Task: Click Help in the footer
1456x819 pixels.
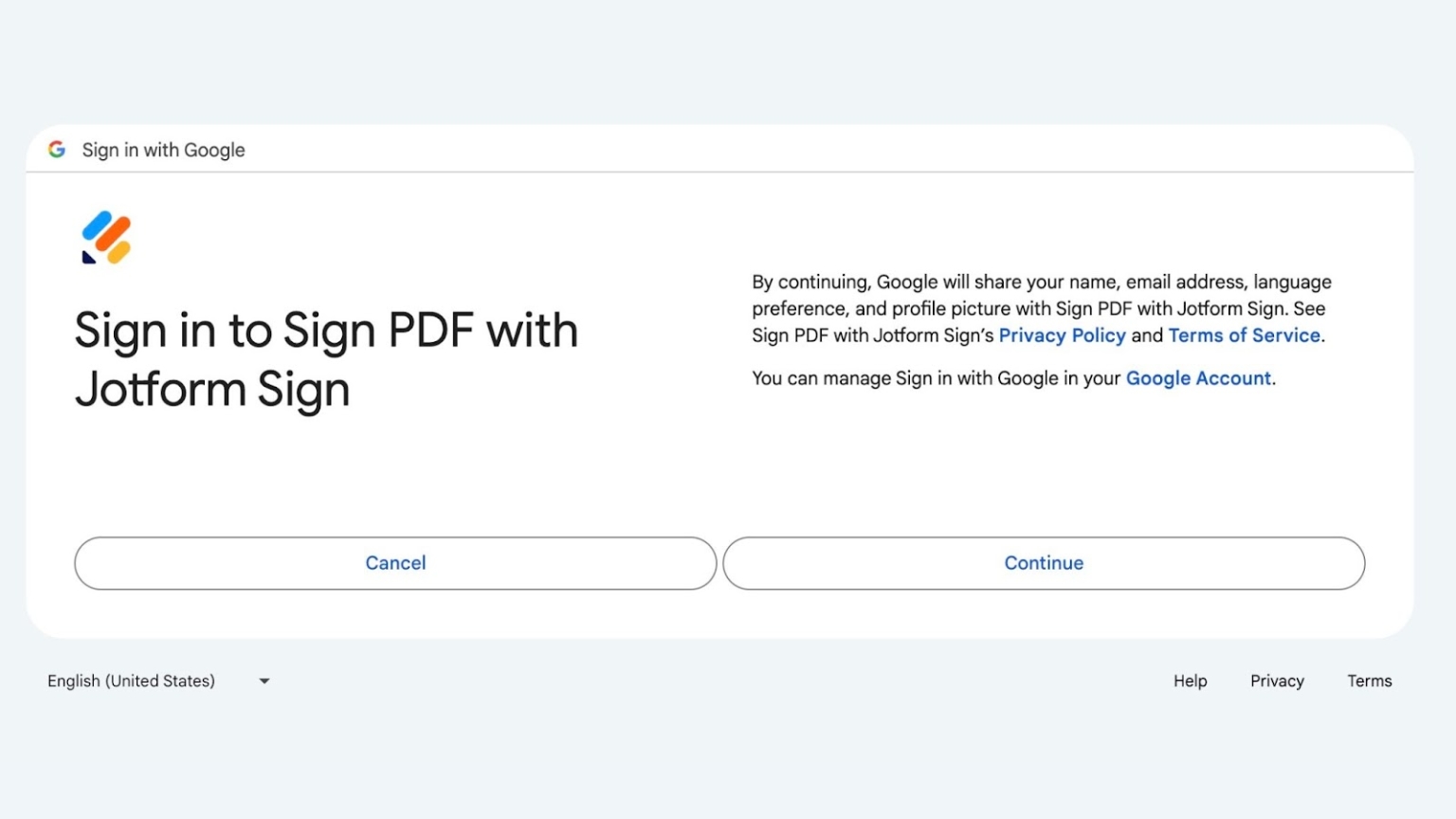Action: [1190, 681]
